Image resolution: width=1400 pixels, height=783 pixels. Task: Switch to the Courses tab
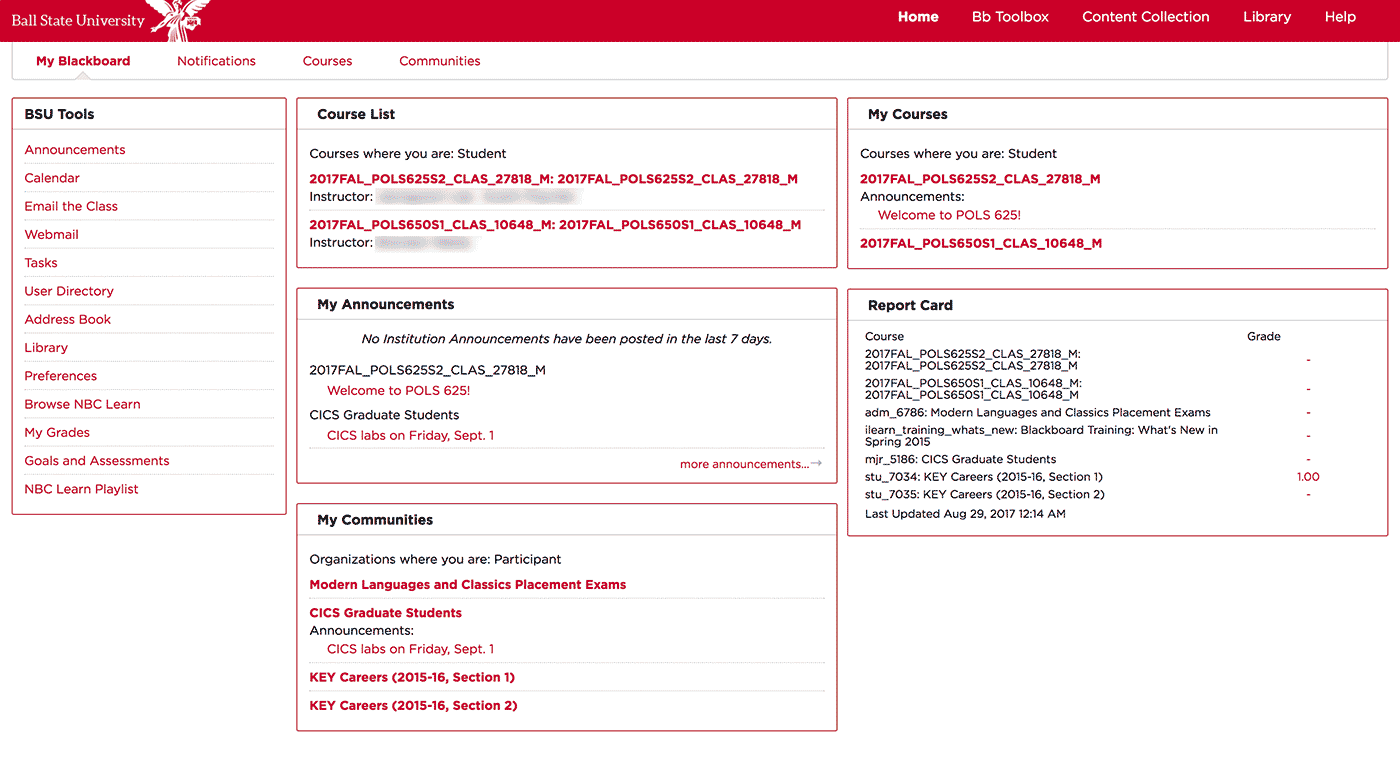[327, 61]
